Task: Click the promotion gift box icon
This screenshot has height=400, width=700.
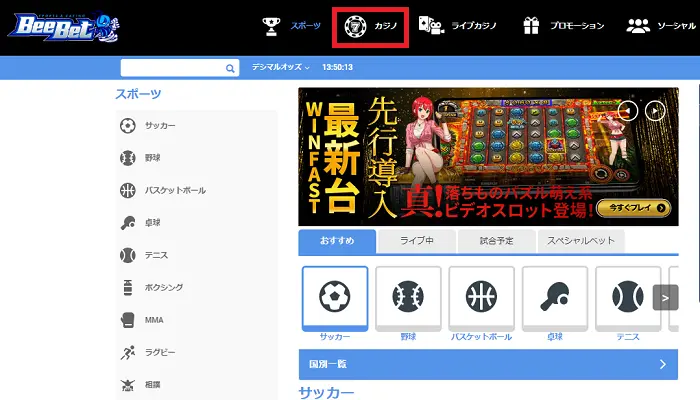Action: pos(531,25)
